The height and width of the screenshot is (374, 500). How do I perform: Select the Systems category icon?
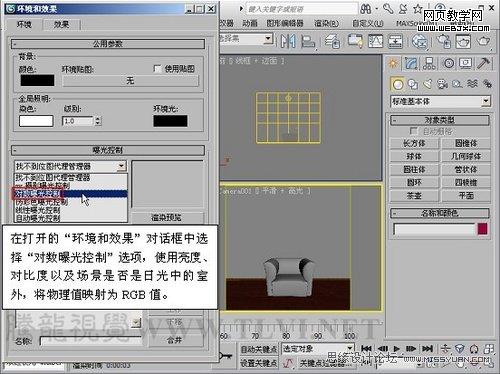pos(487,84)
